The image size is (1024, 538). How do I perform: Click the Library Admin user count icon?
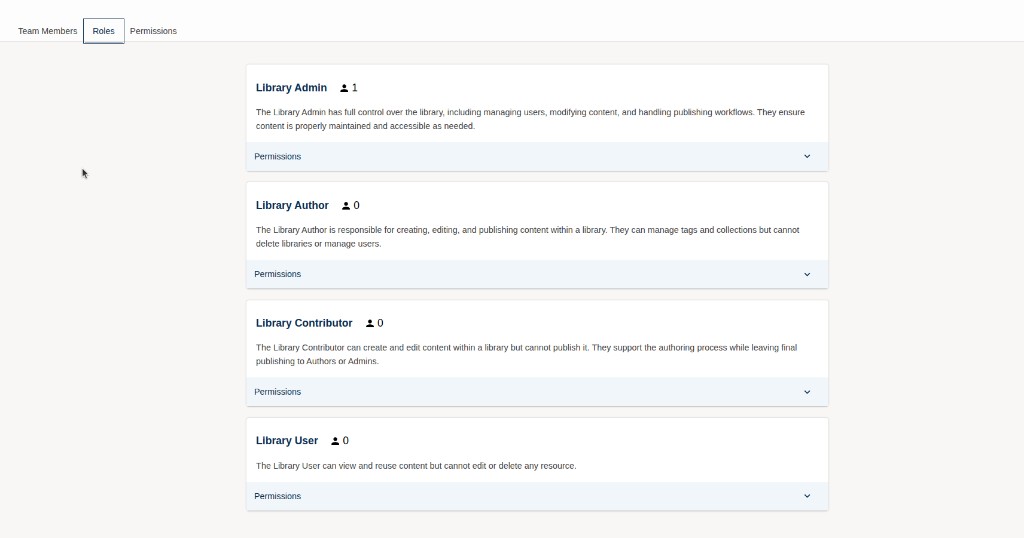pyautogui.click(x=344, y=88)
